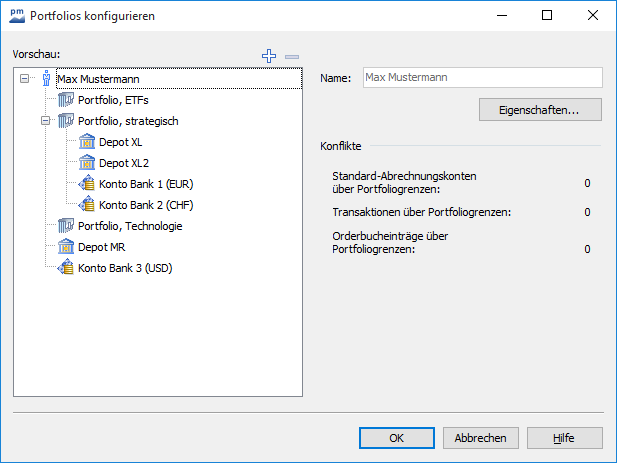
Task: Click the person icon for Max Mustermann
Action: tap(46, 79)
